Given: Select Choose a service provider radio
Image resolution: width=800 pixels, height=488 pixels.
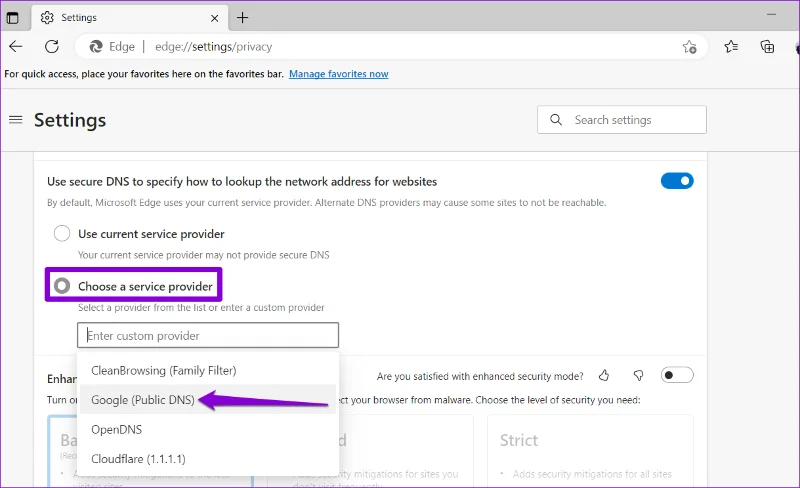Looking at the screenshot, I should click(62, 286).
